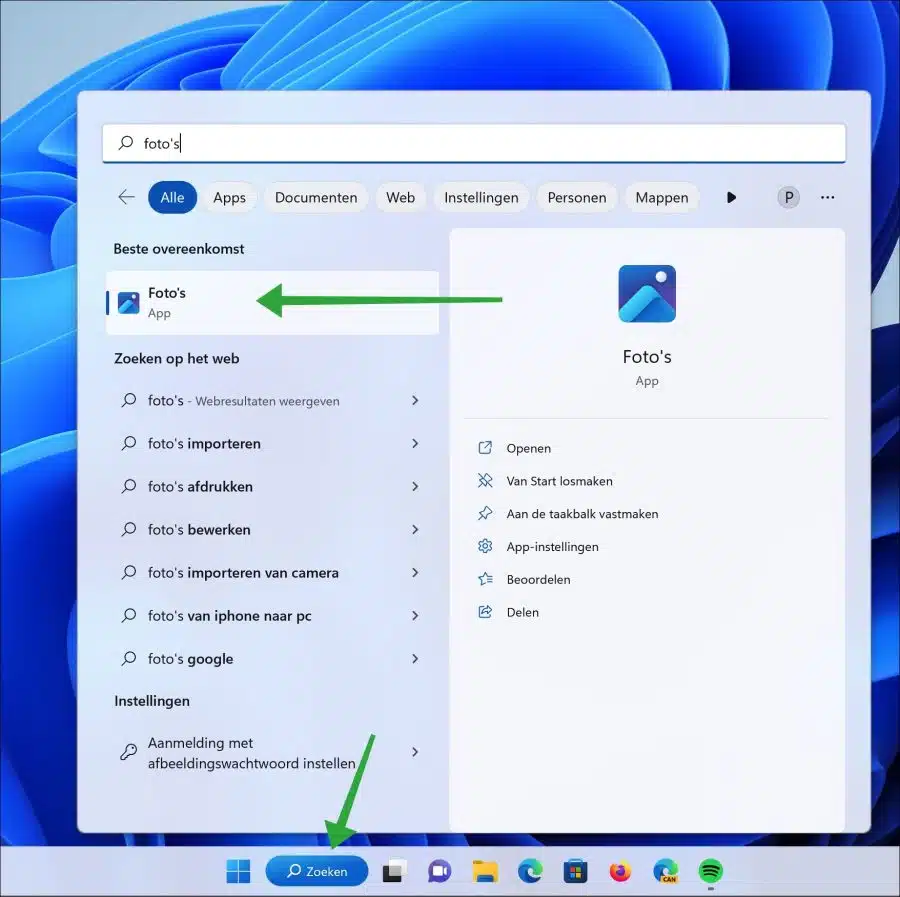Expand foto's Webresultaten weergeven chevron
This screenshot has height=897, width=900.
(x=416, y=400)
